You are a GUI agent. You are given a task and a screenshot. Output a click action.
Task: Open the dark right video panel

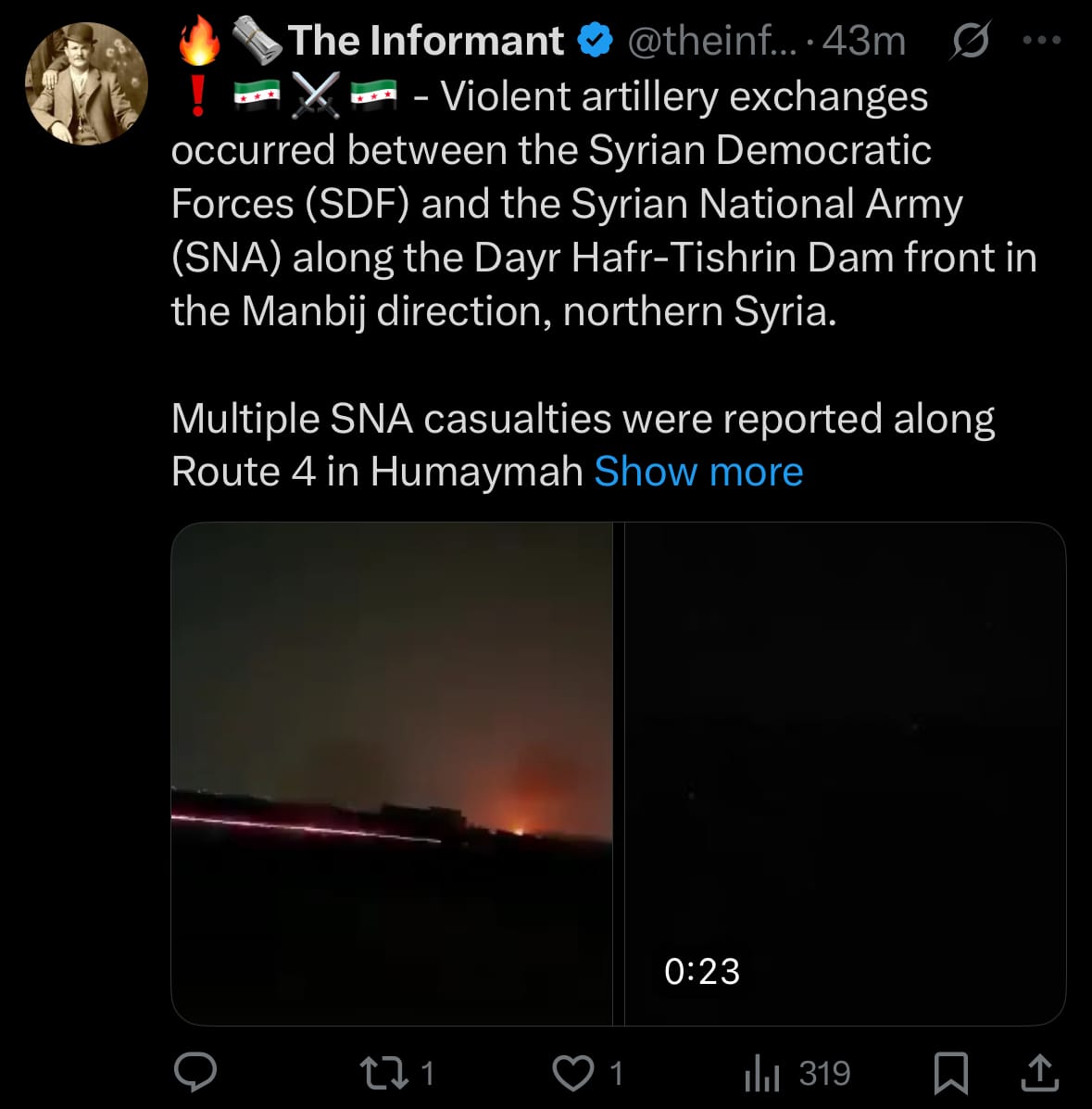point(845,741)
